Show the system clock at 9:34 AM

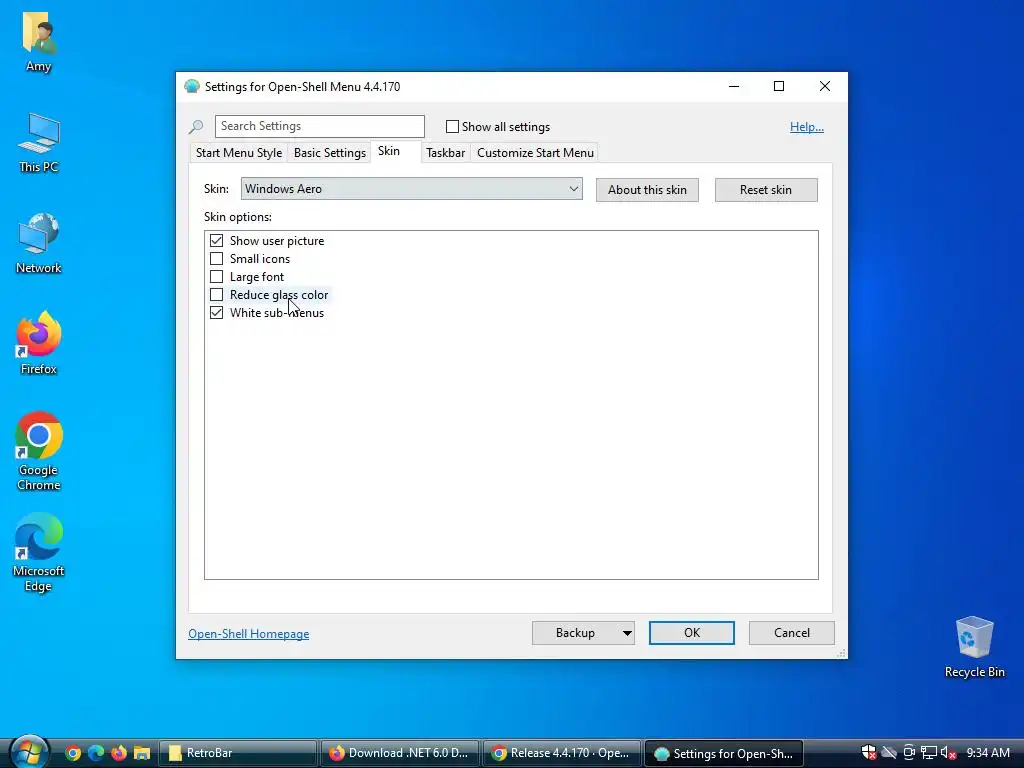click(988, 753)
